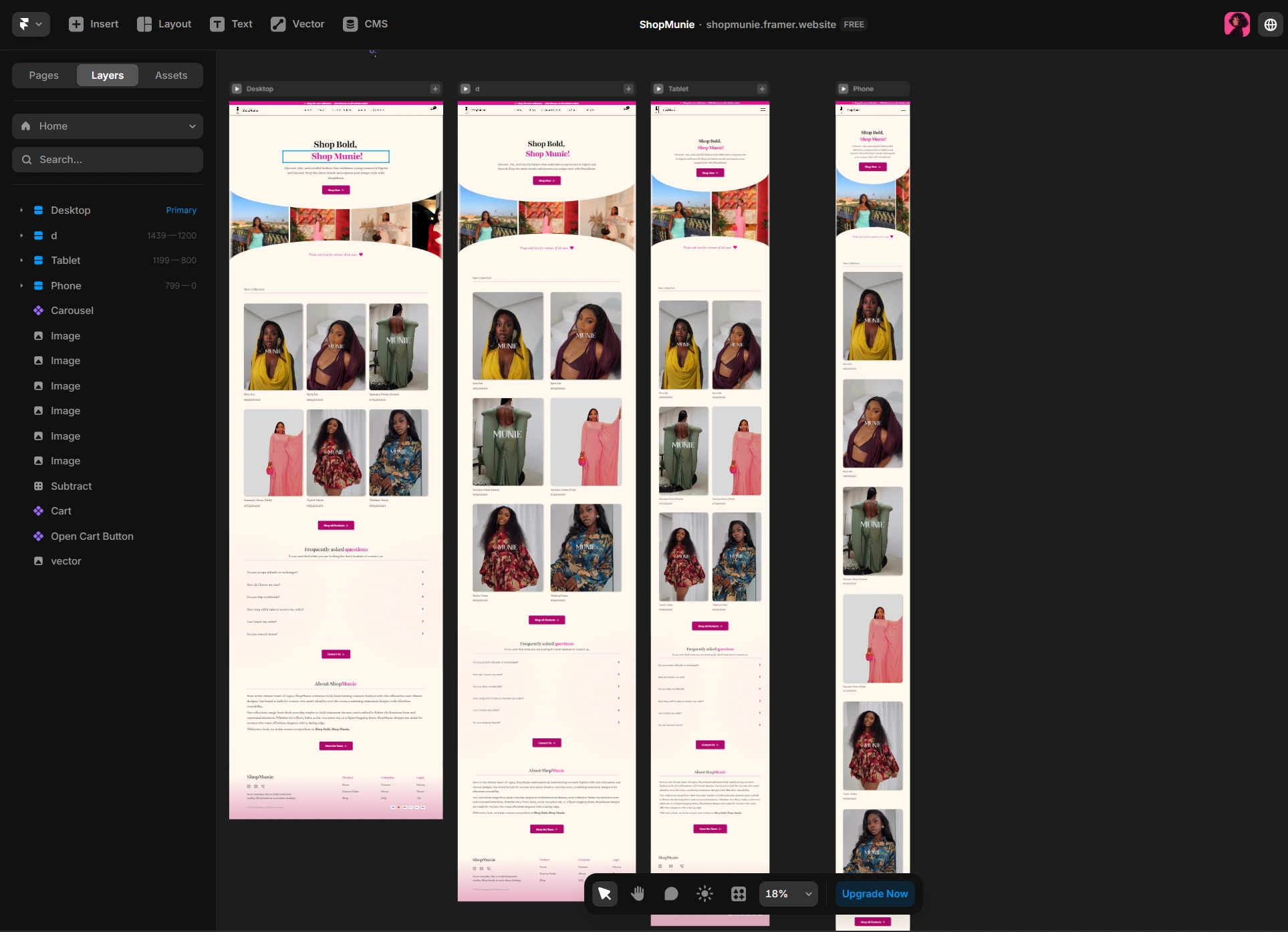Toggle dark mode with the sun icon

coord(704,893)
